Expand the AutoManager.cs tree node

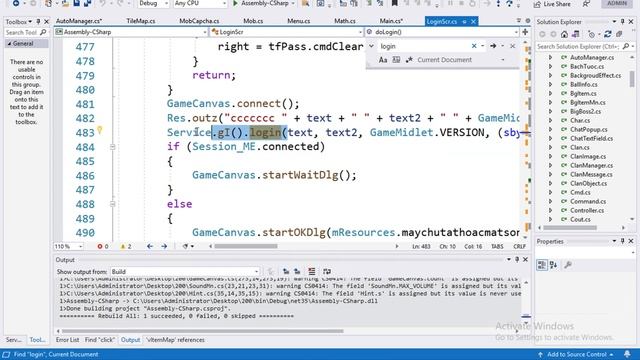(x=550, y=58)
